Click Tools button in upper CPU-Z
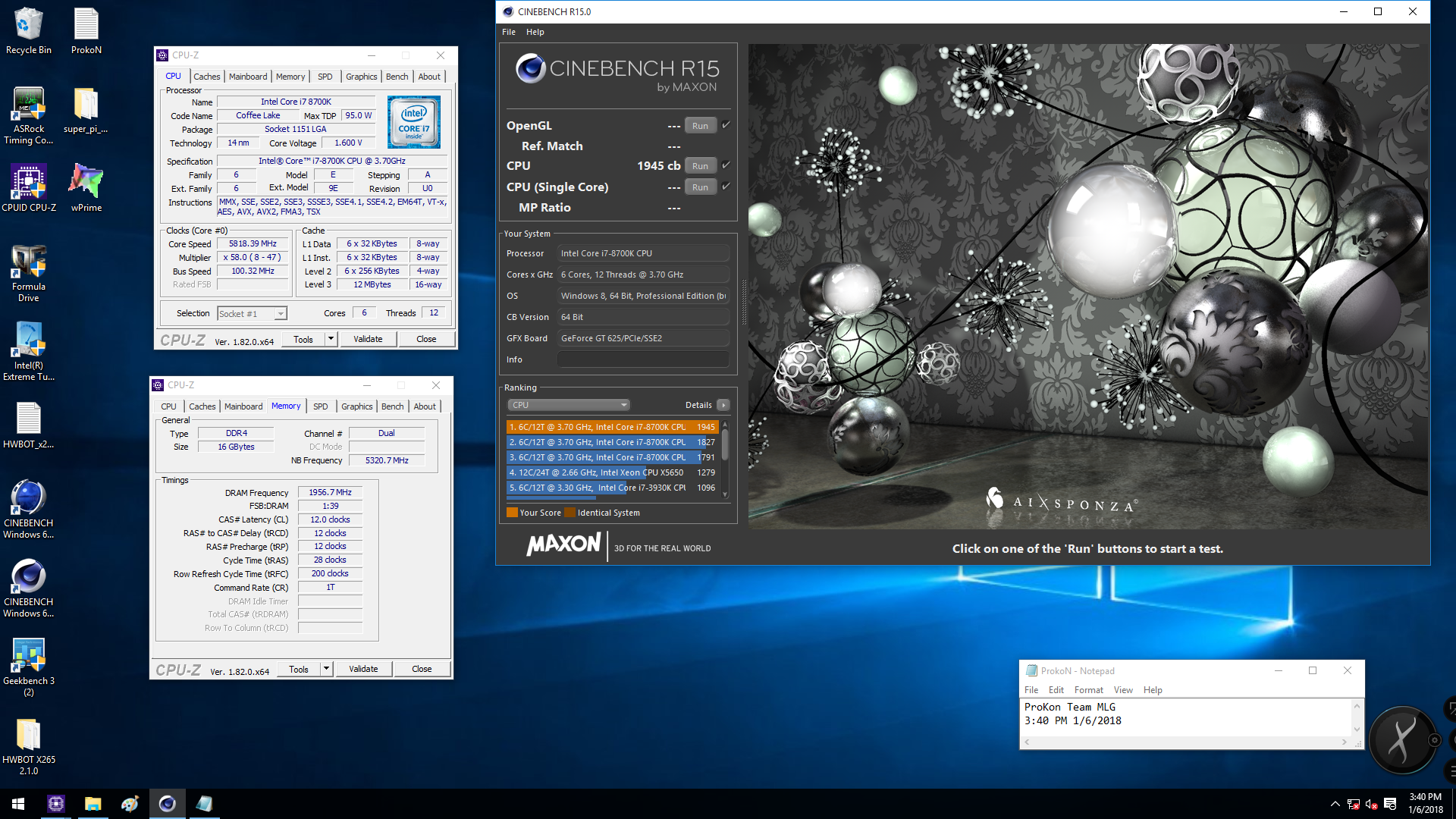This screenshot has height=819, width=1456. click(x=303, y=339)
